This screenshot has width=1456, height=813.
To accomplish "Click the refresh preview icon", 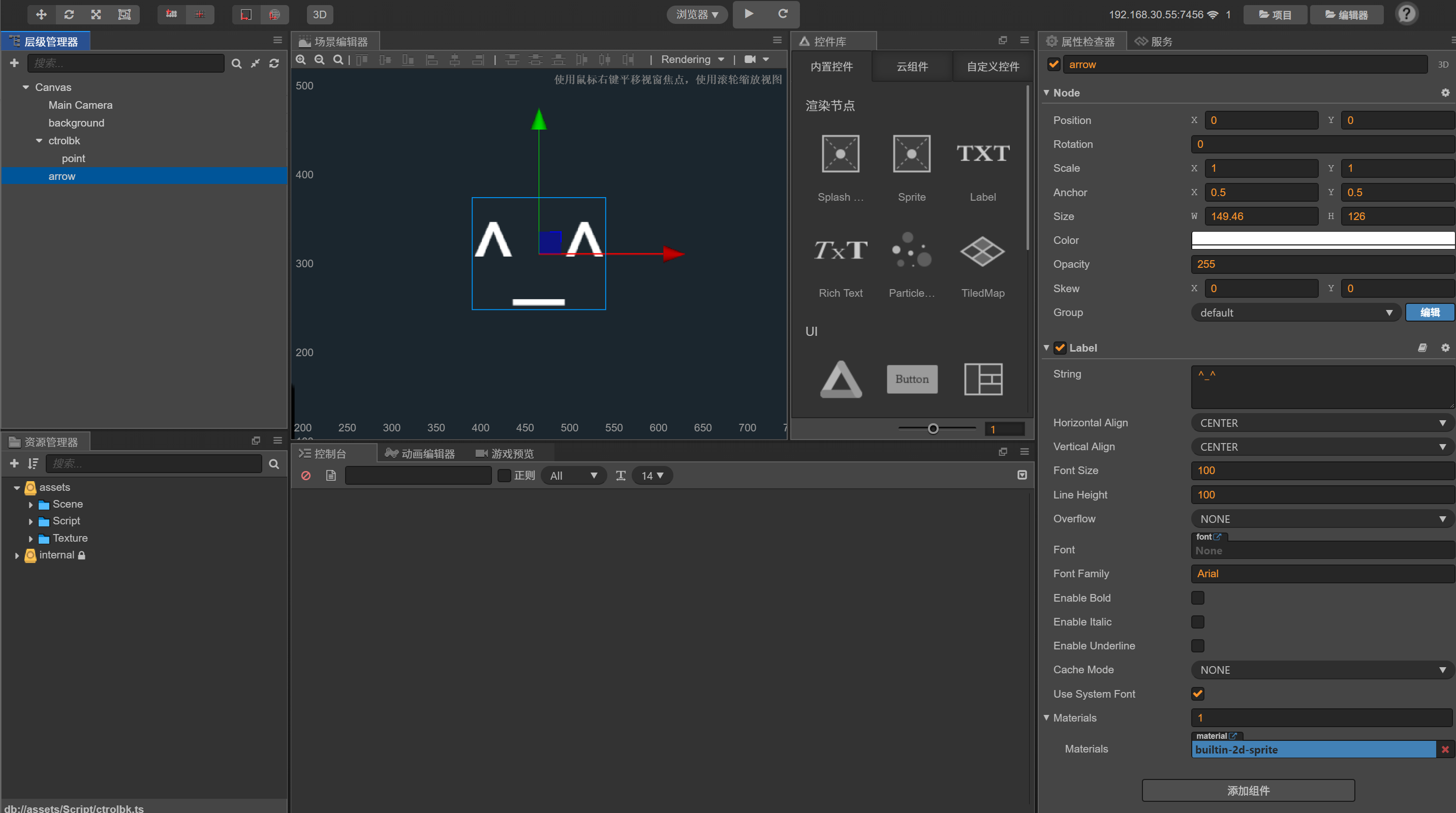I will (x=783, y=14).
